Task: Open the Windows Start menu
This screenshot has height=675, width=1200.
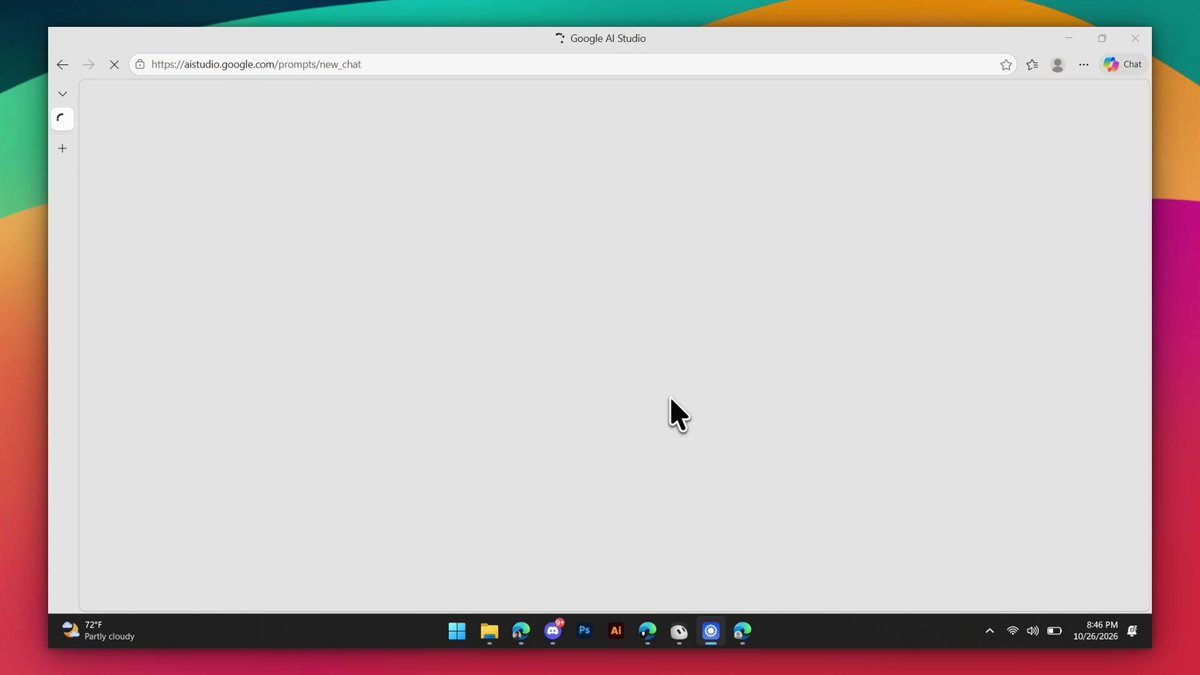Action: pos(457,630)
